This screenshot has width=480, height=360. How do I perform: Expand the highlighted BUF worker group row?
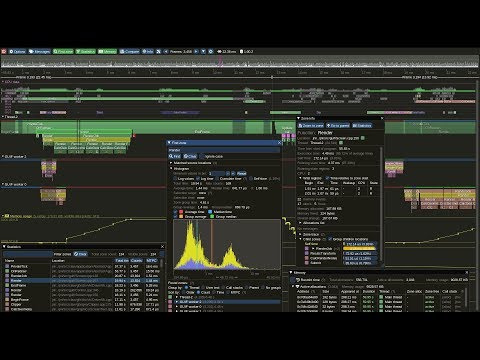177,302
